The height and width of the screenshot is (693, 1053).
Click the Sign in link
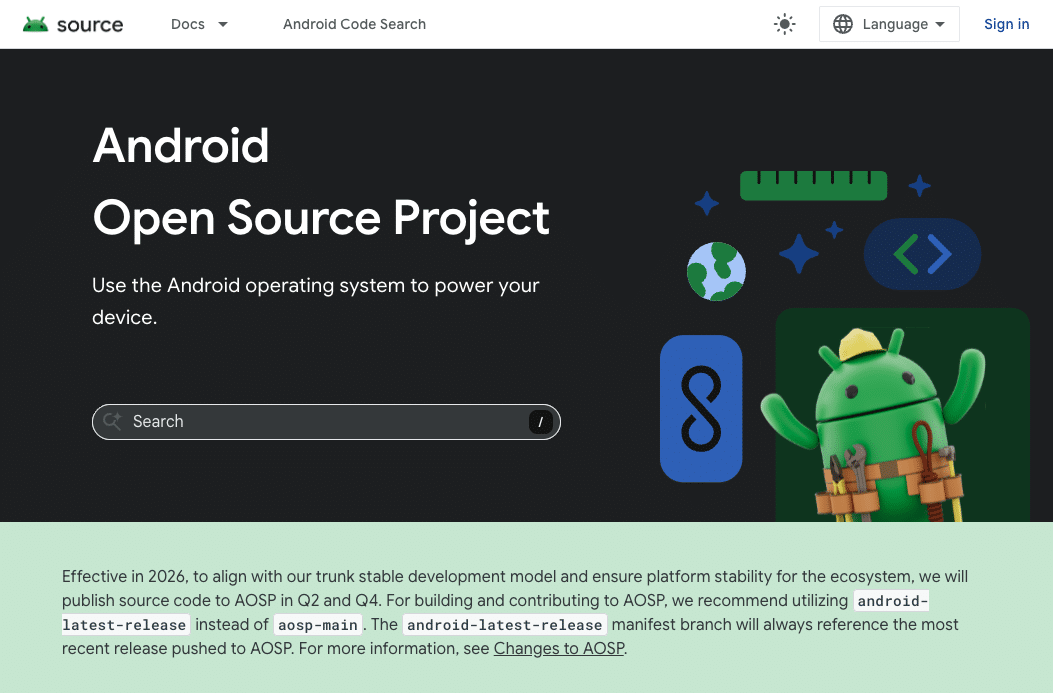click(1006, 23)
